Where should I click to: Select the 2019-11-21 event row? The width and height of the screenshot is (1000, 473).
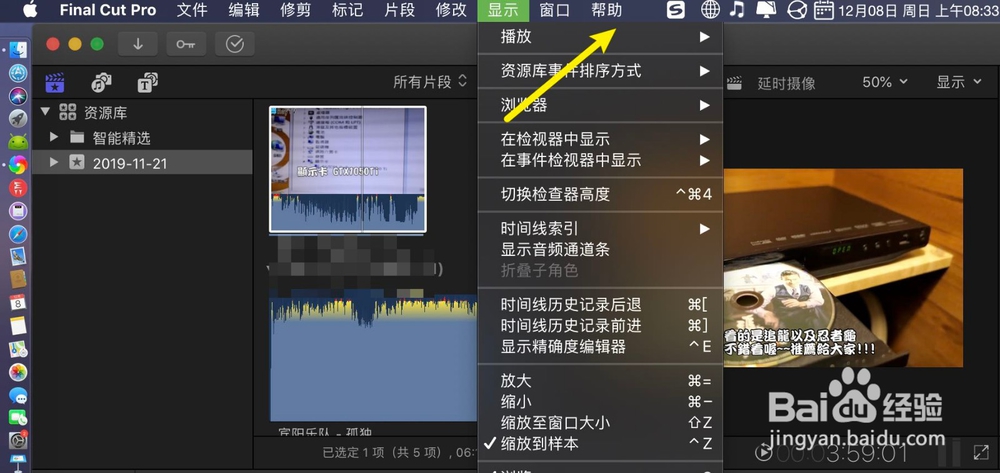[x=142, y=163]
